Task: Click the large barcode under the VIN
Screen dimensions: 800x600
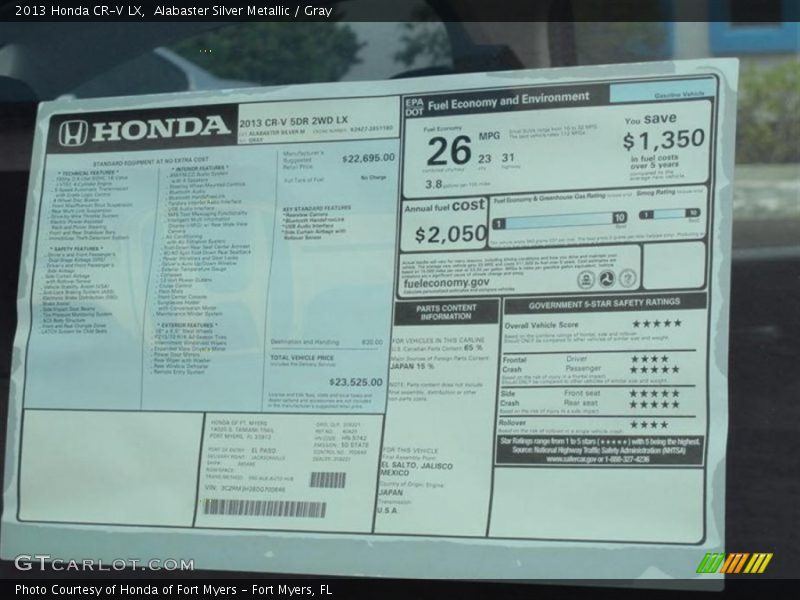Action: pos(265,508)
